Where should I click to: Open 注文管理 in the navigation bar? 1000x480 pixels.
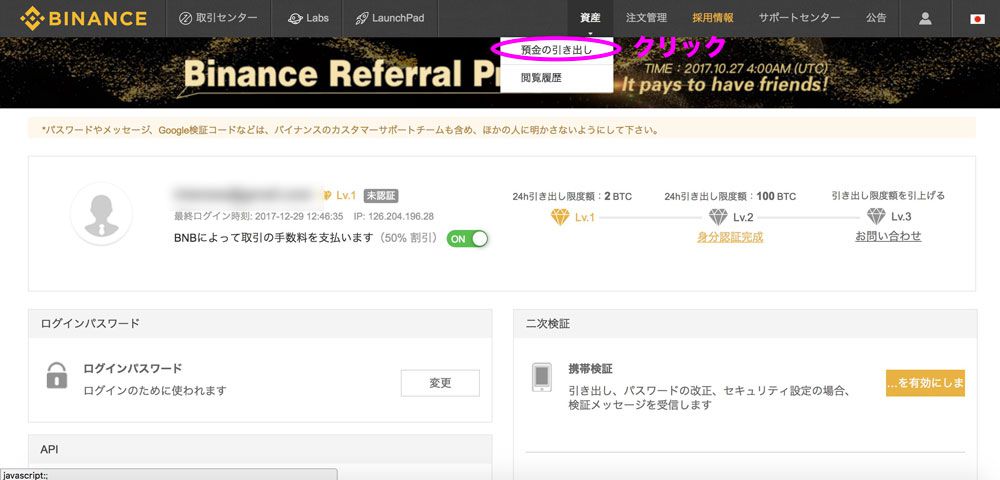pos(647,18)
